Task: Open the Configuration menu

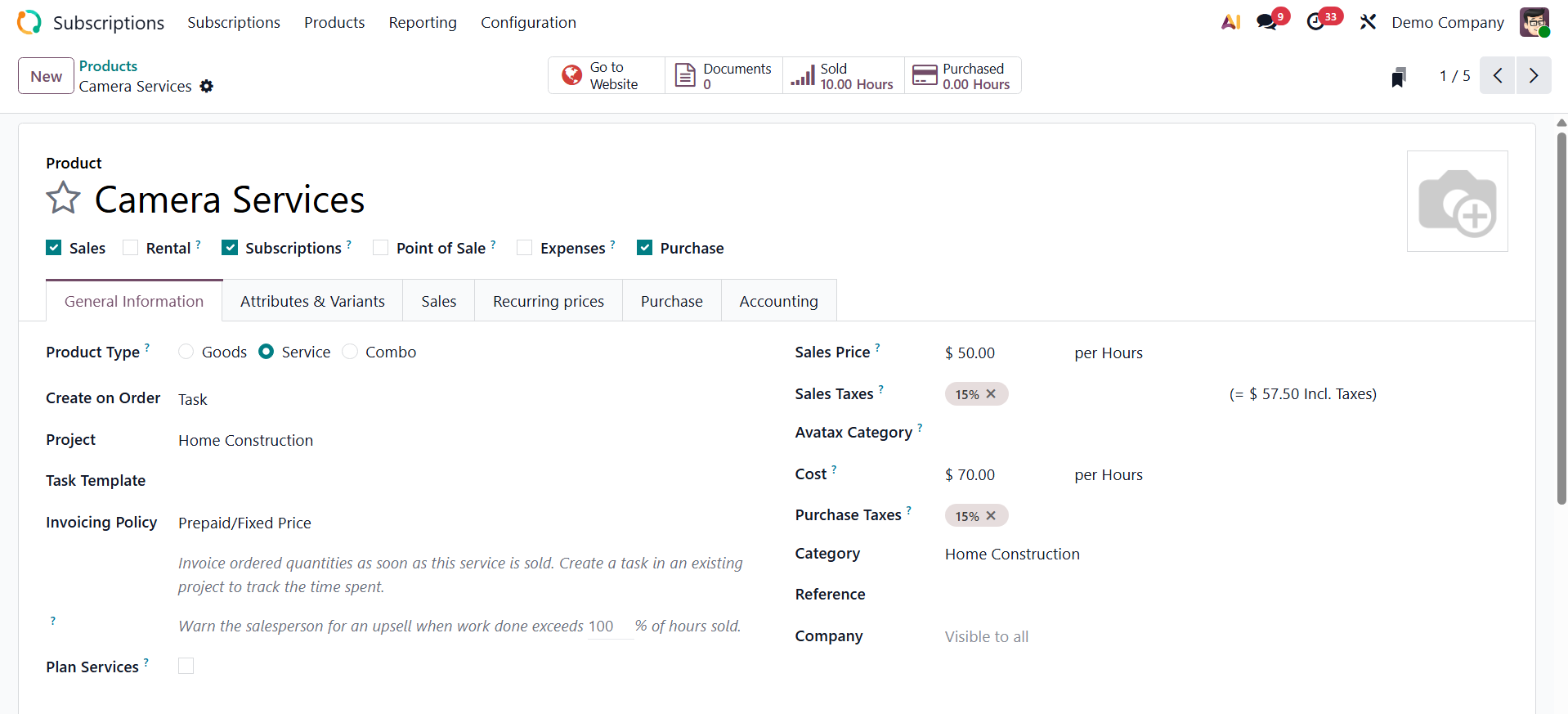Action: coord(528,22)
